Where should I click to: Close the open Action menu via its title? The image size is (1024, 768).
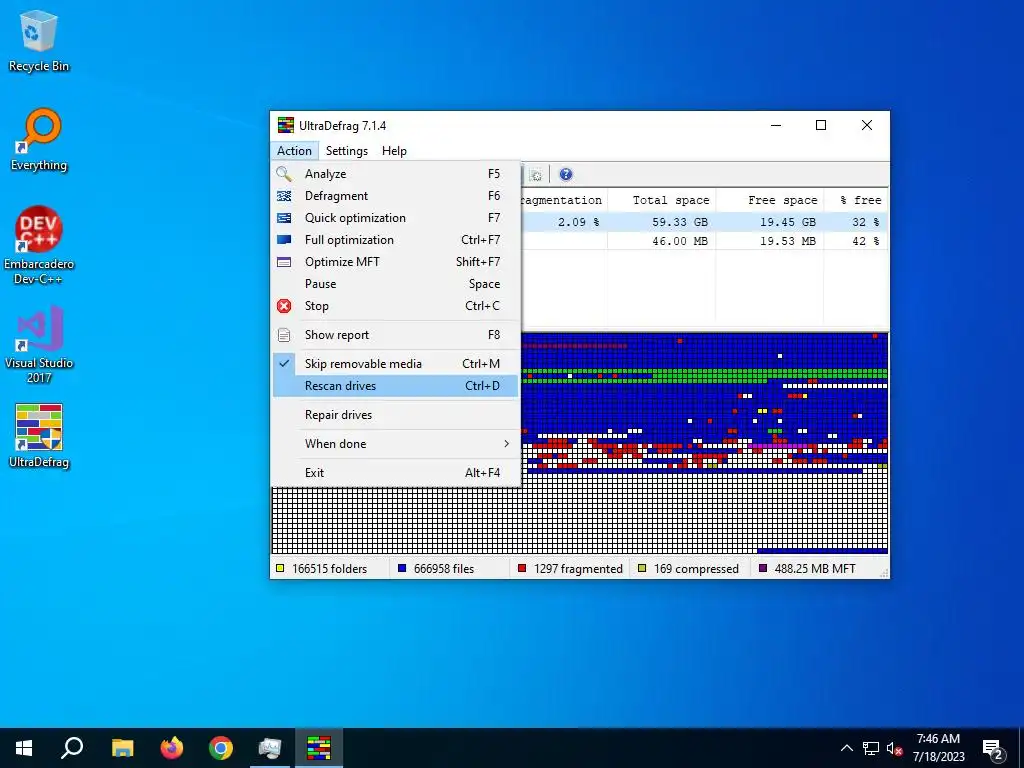coord(294,151)
